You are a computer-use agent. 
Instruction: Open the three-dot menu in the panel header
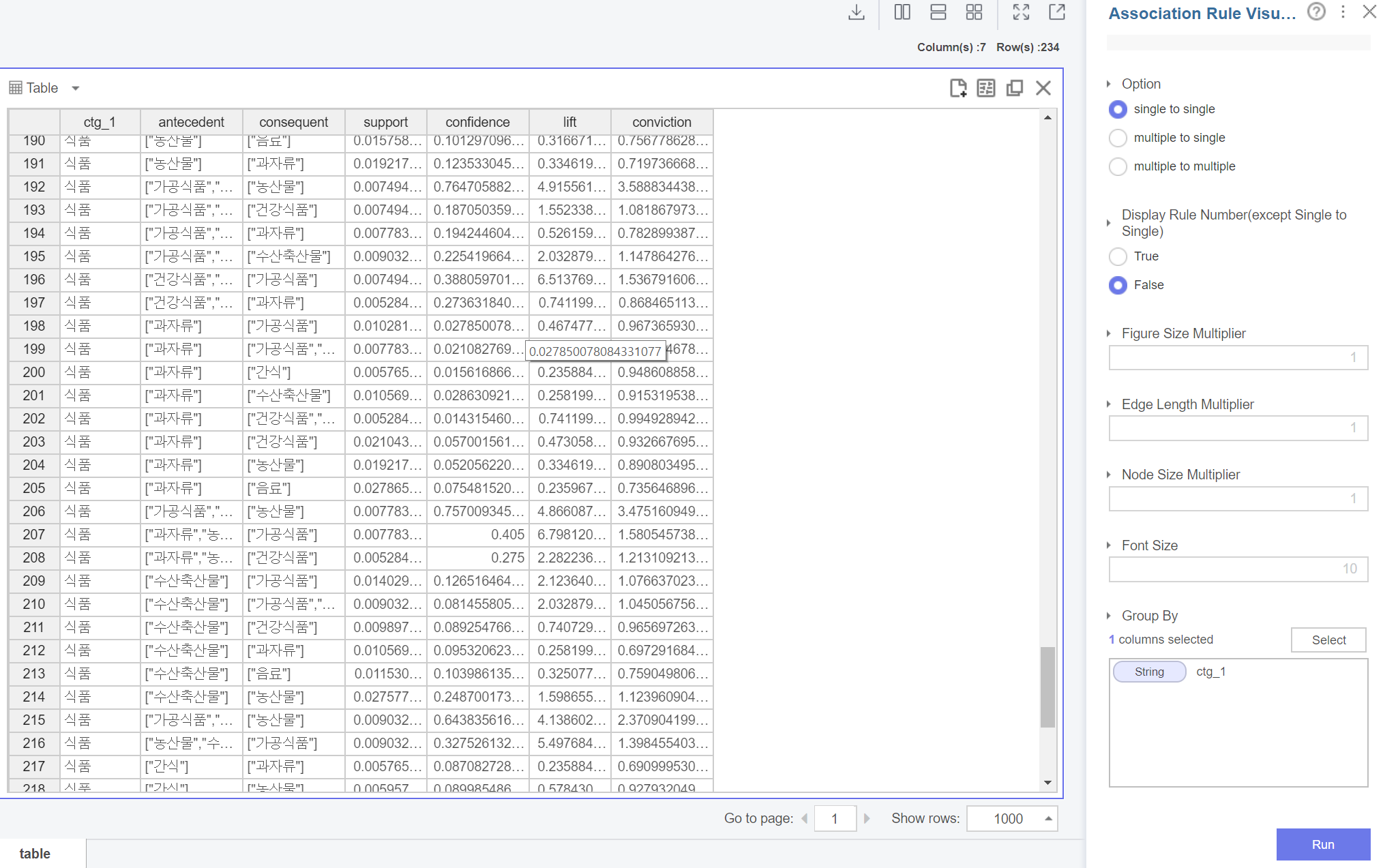(x=1343, y=12)
